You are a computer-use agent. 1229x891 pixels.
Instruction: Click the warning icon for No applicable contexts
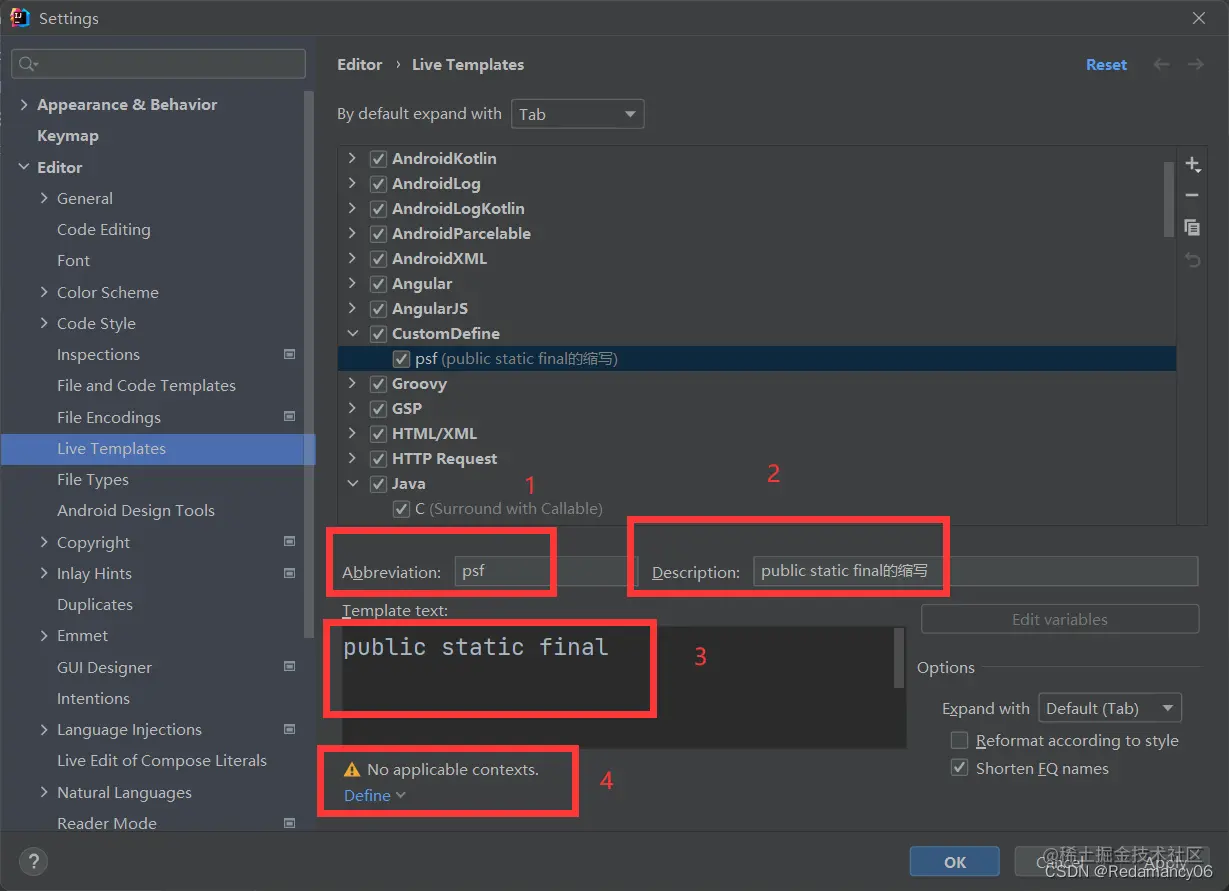[351, 770]
